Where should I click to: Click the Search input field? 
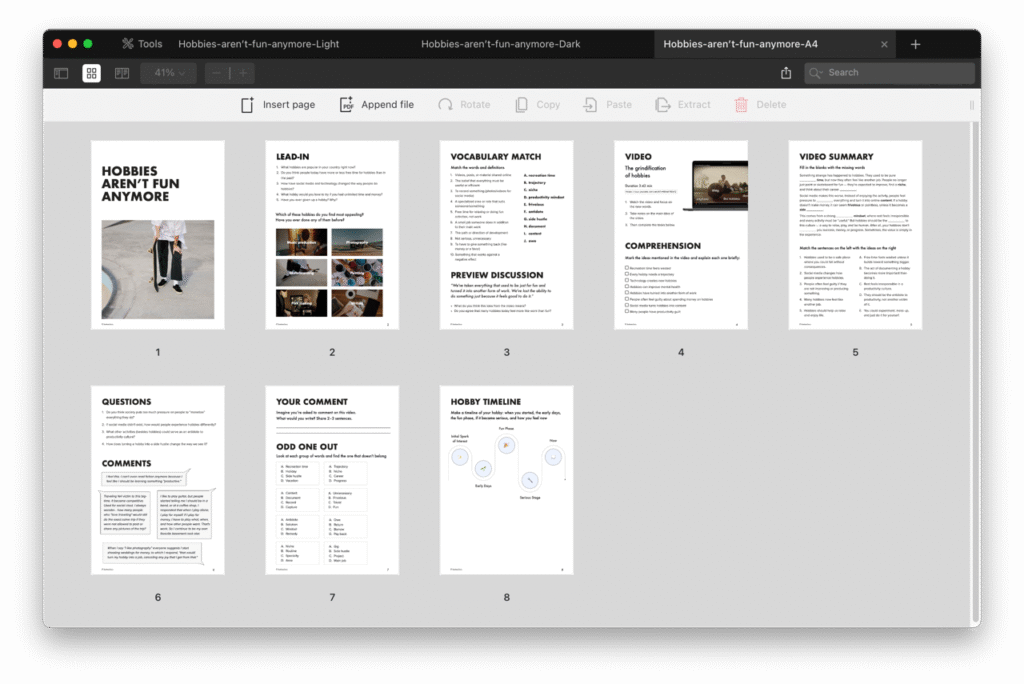pos(890,73)
